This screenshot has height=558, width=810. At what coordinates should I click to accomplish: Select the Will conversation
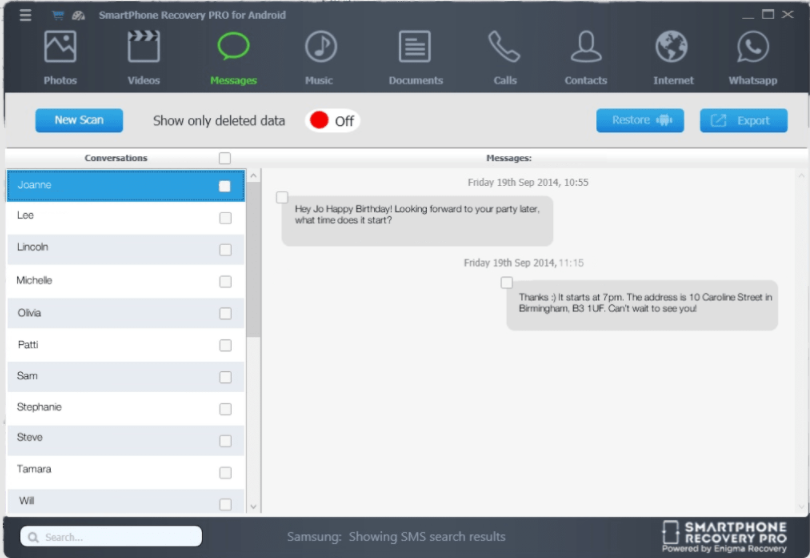coord(126,501)
